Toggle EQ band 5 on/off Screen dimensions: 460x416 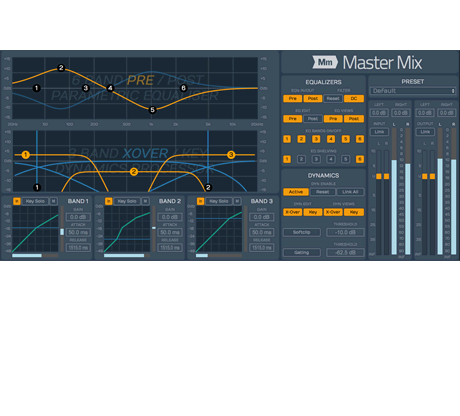(x=346, y=139)
